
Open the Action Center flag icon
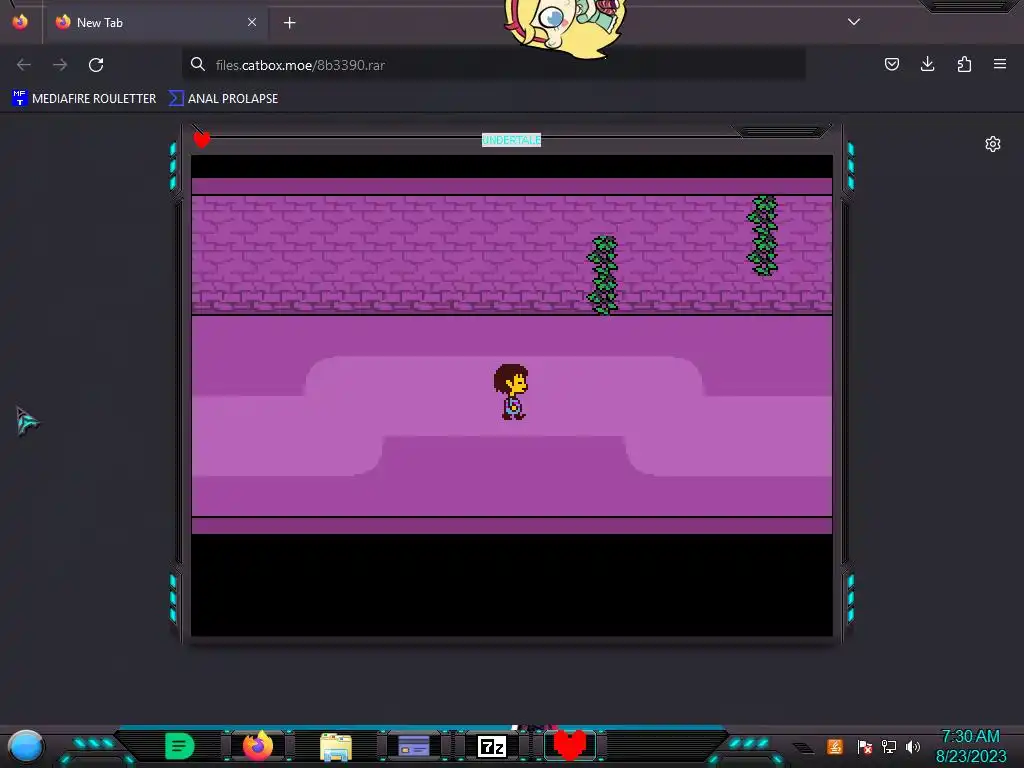click(865, 746)
